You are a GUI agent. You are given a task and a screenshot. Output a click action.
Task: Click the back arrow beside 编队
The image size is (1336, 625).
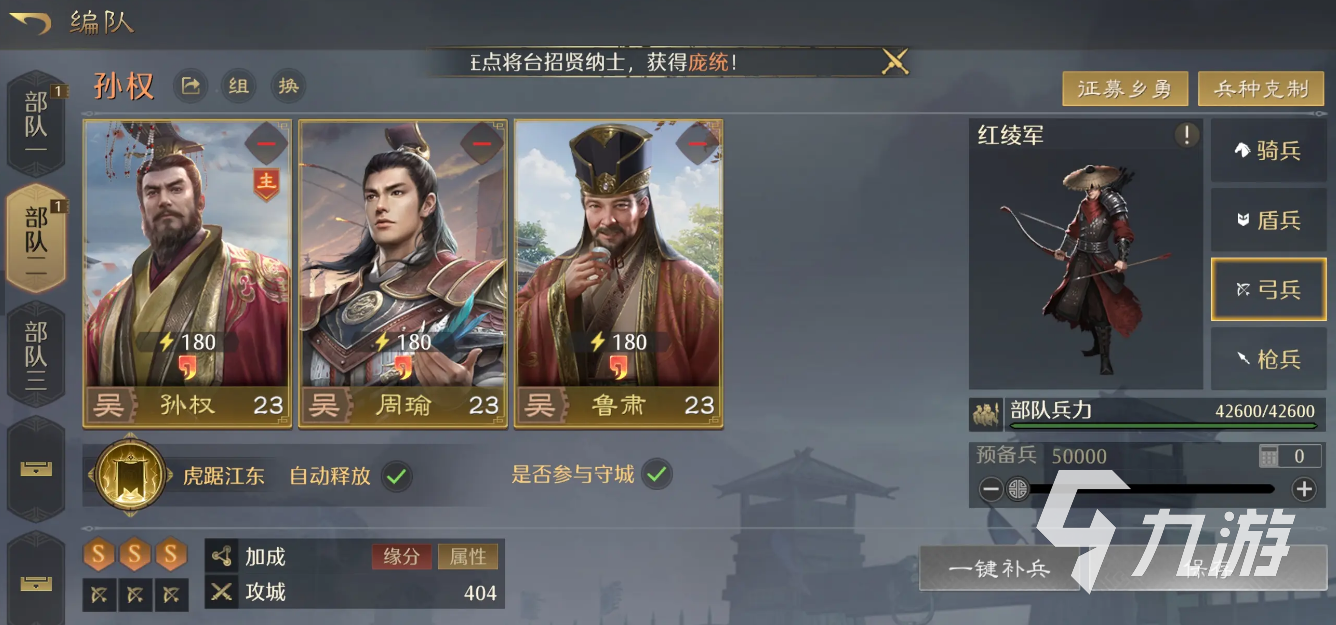pyautogui.click(x=29, y=21)
